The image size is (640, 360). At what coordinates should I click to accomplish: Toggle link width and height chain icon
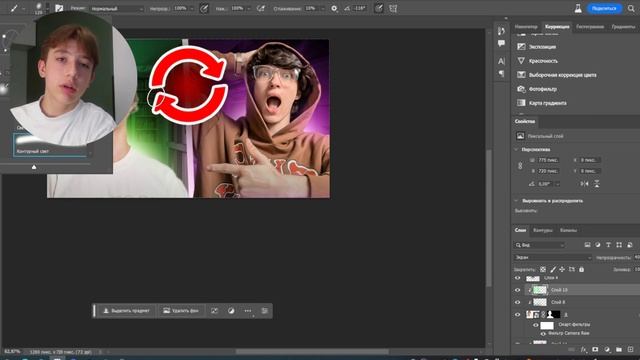click(x=520, y=166)
